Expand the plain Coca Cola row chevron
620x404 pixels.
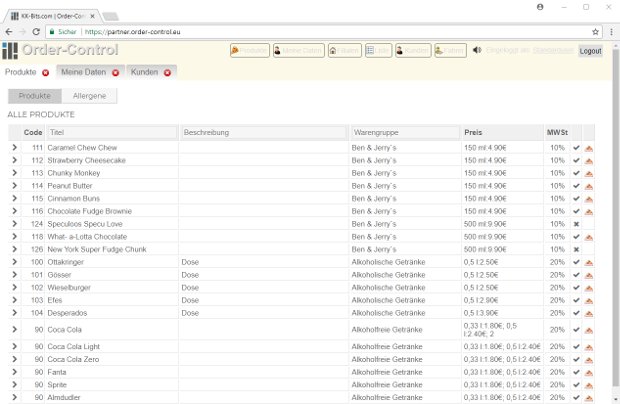point(15,329)
